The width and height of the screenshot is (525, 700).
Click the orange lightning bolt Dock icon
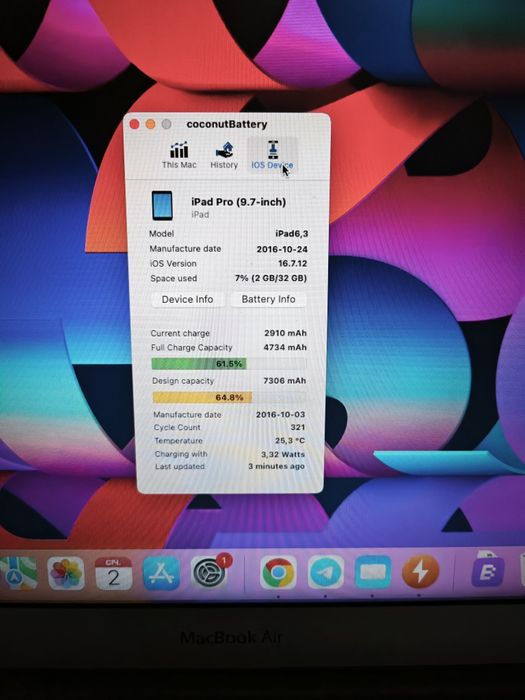[x=420, y=571]
